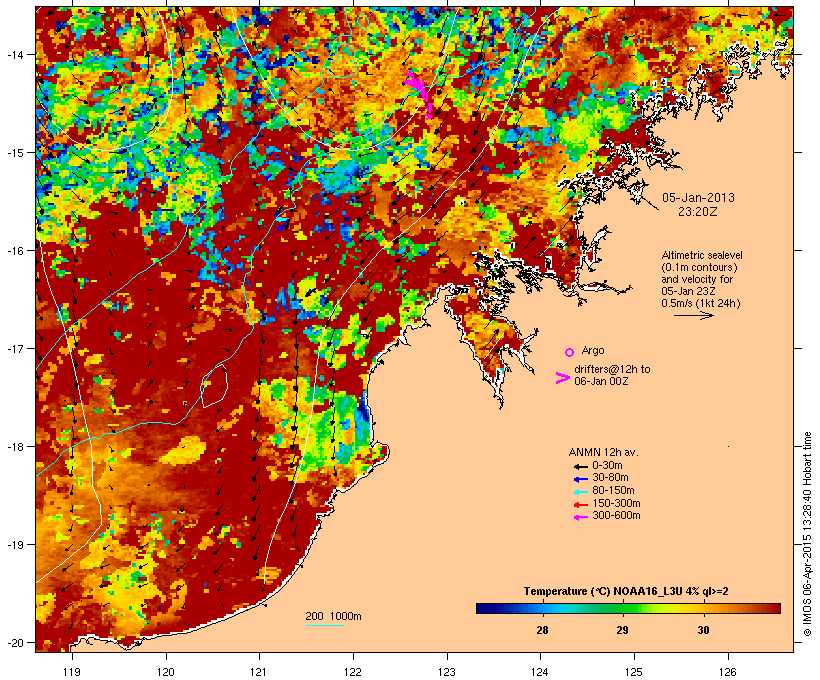Click the blue 30-80m arrow legend icon

[x=580, y=479]
